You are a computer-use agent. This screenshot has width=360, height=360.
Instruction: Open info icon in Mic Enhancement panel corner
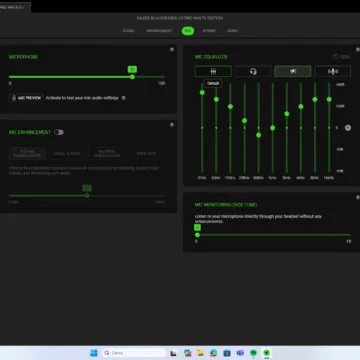pyautogui.click(x=172, y=125)
